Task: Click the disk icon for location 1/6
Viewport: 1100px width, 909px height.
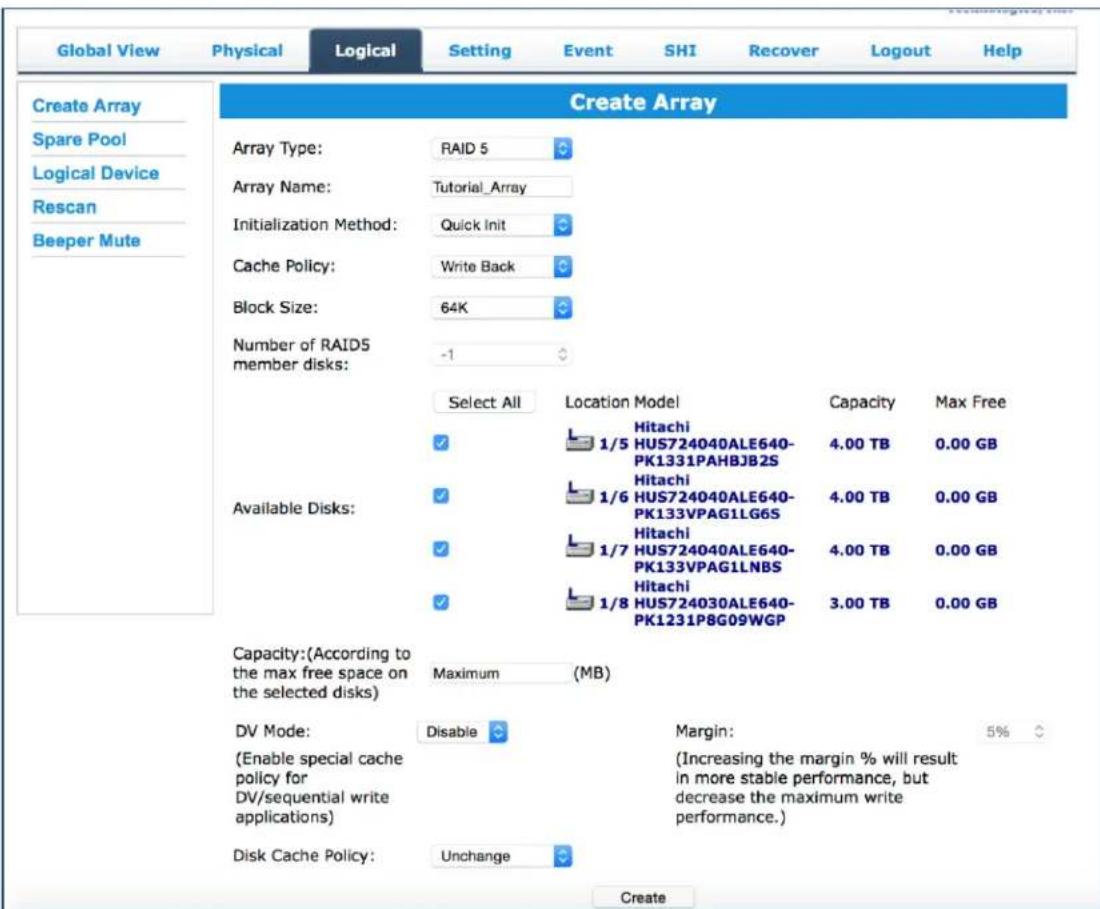Action: pos(579,494)
